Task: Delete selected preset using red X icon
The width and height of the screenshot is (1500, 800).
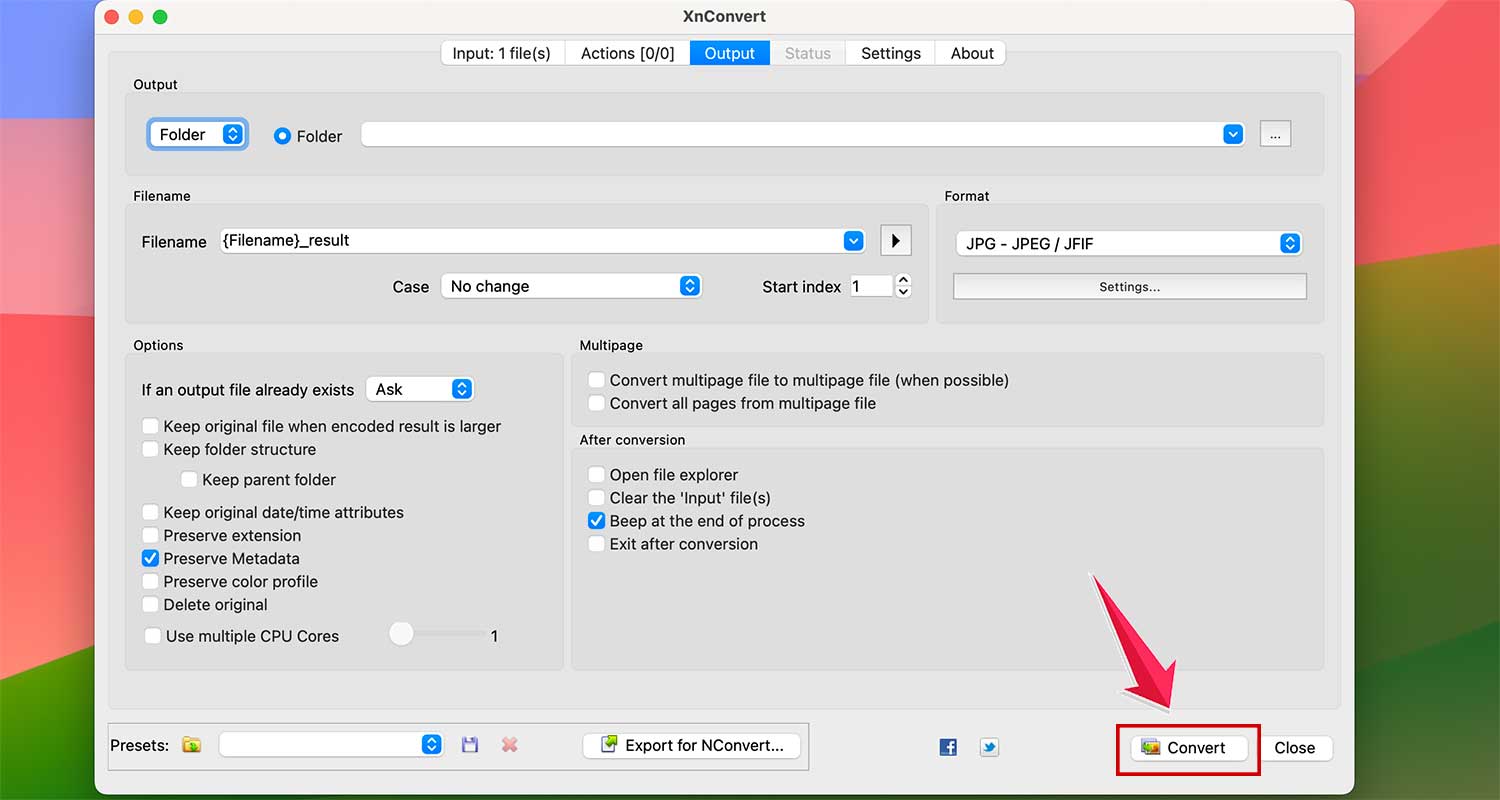Action: click(x=509, y=744)
